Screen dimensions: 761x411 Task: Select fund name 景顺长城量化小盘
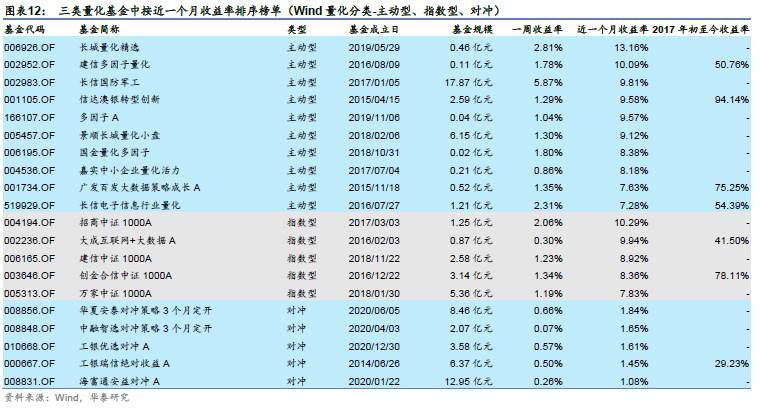click(119, 135)
